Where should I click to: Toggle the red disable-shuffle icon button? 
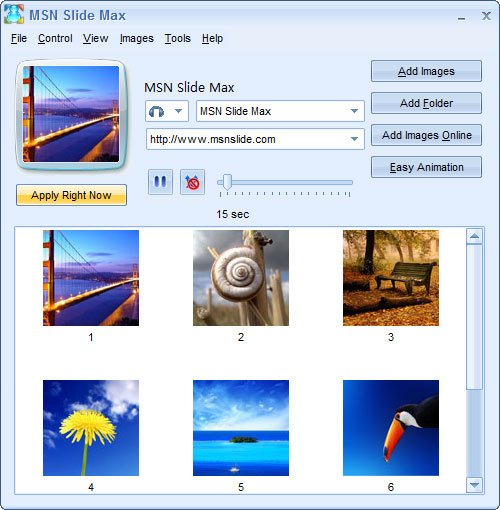point(192,182)
